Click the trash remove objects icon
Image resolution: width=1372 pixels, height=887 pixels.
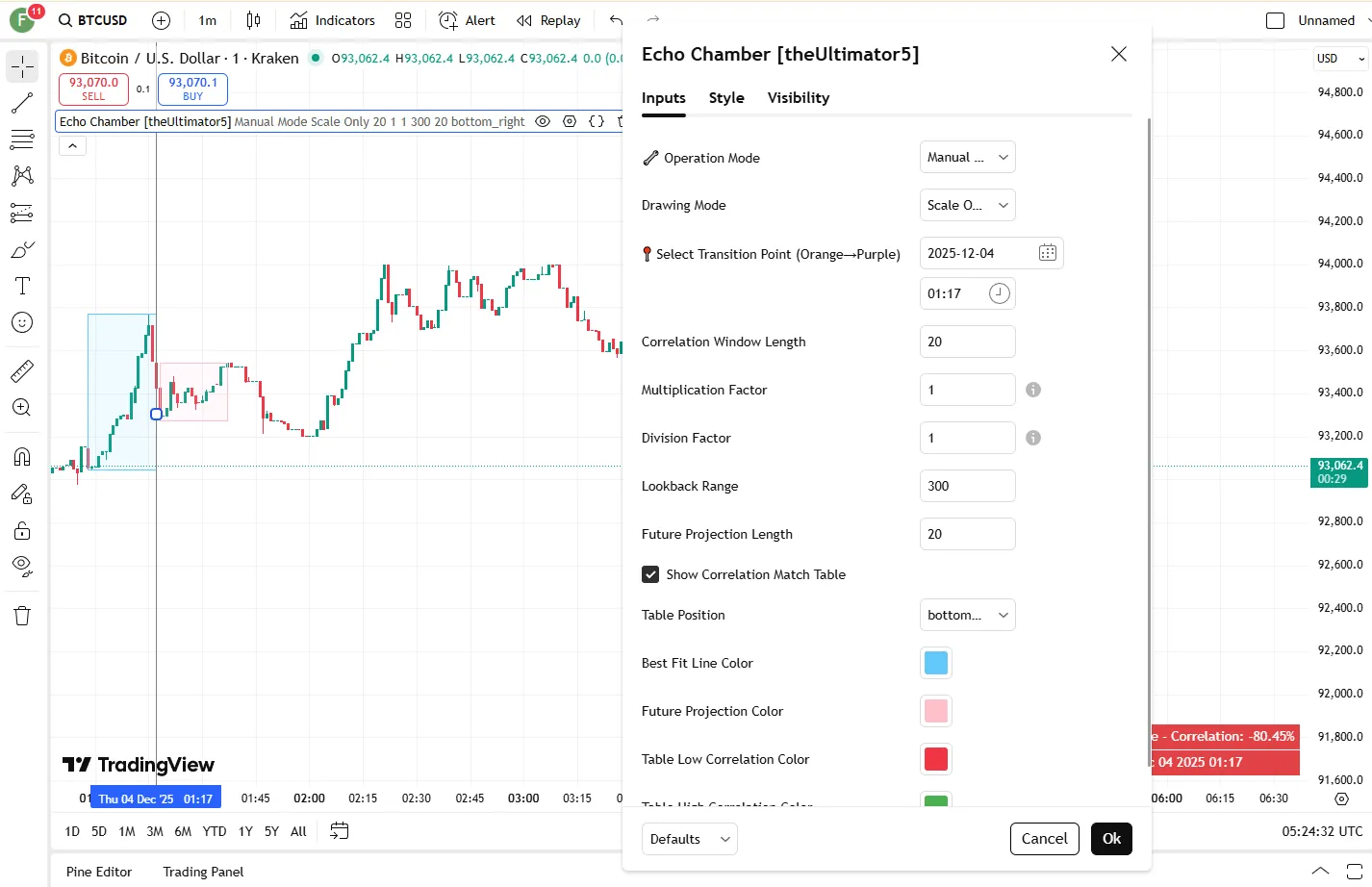(x=22, y=616)
